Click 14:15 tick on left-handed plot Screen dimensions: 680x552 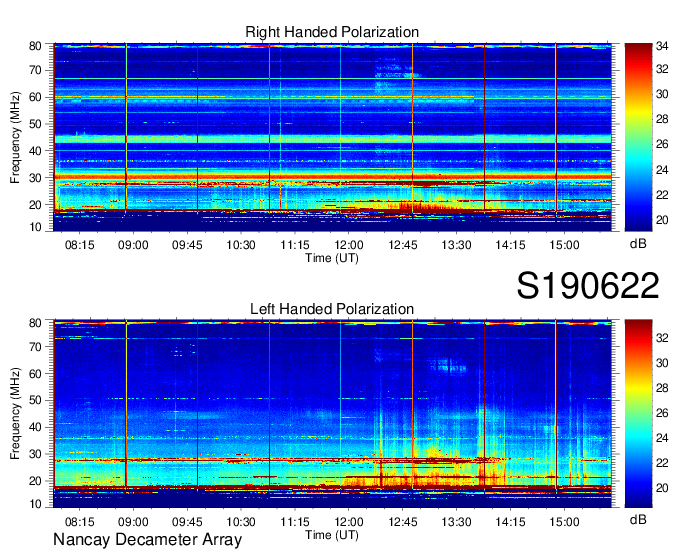510,522
